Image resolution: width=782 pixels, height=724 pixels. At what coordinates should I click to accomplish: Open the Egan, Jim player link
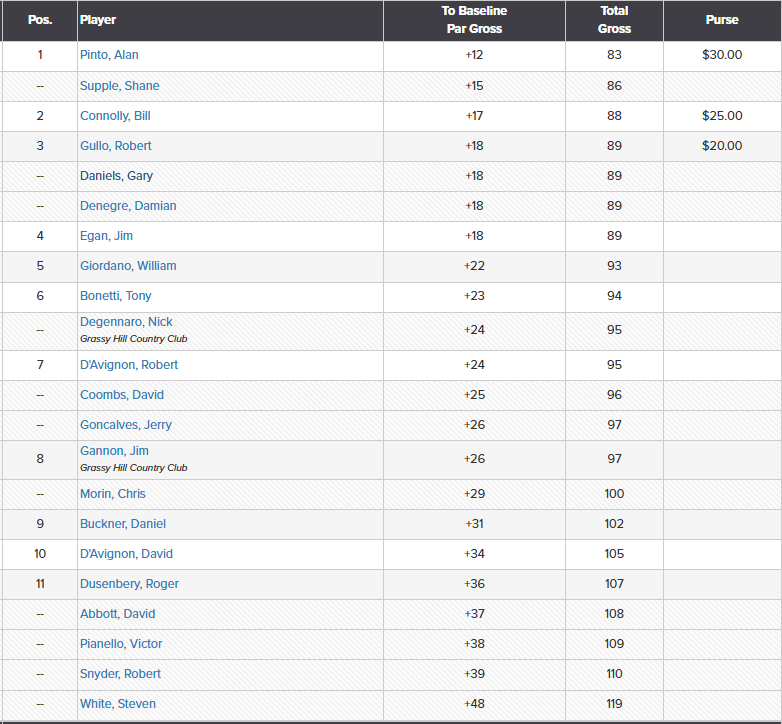(x=106, y=236)
